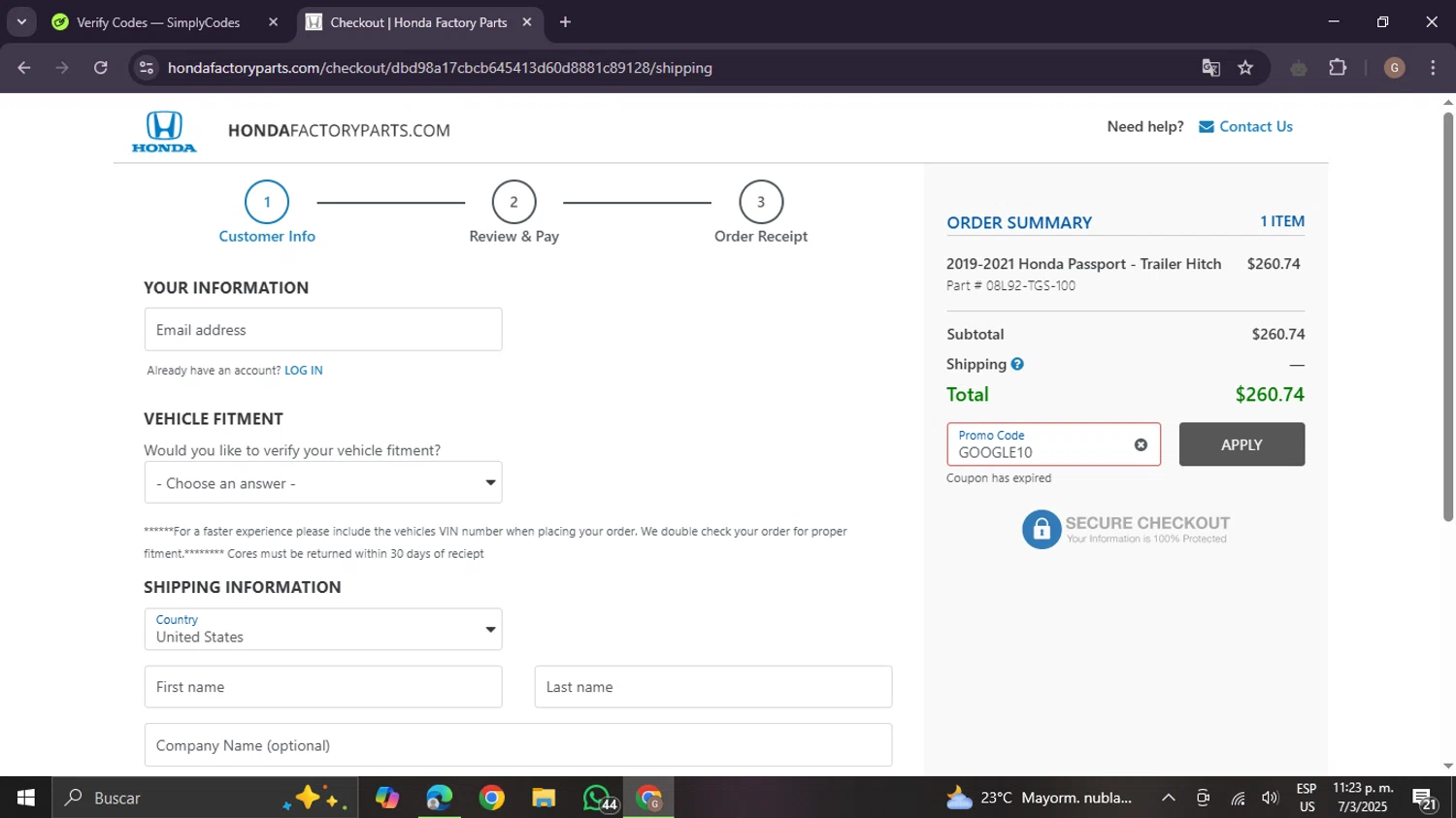Viewport: 1456px width, 818px height.
Task: Open WhatsApp from the taskbar
Action: tap(598, 798)
